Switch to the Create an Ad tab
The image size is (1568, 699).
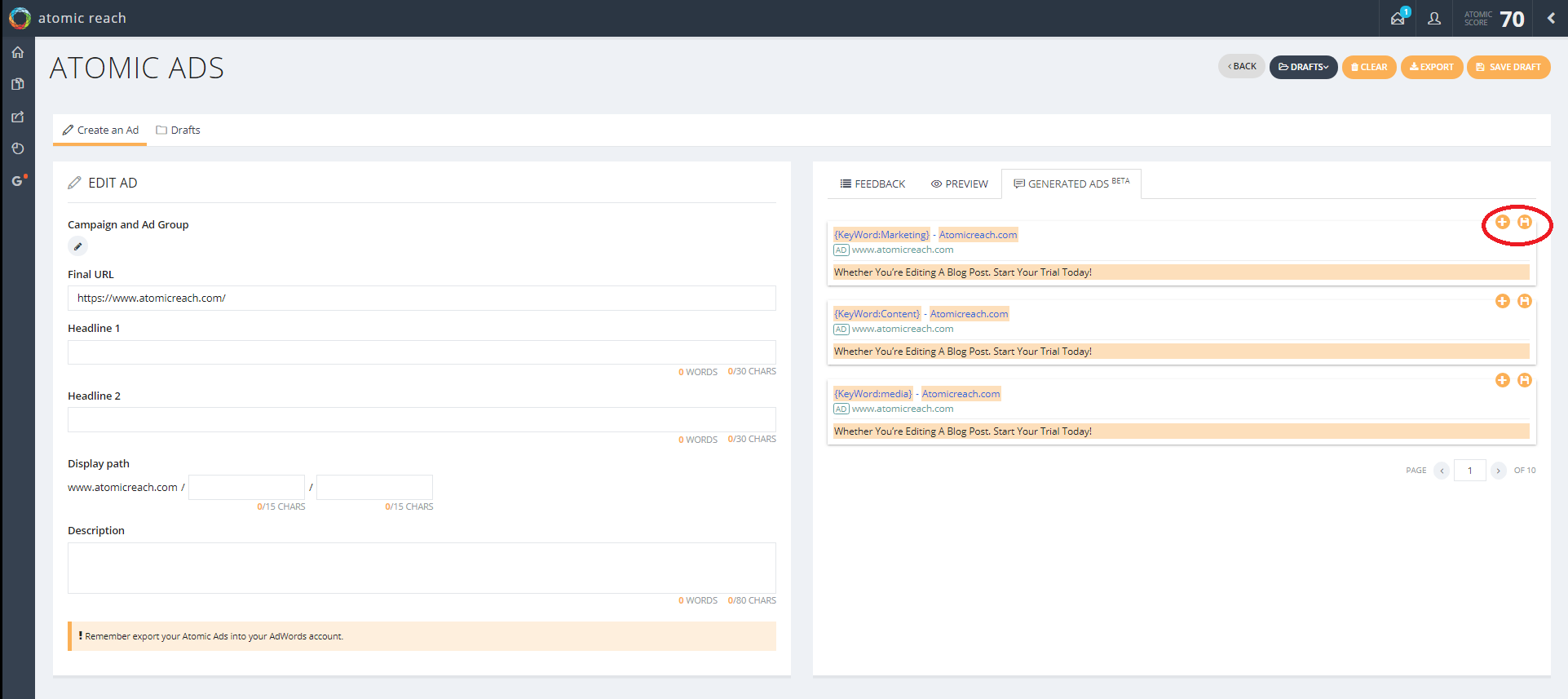(x=100, y=130)
